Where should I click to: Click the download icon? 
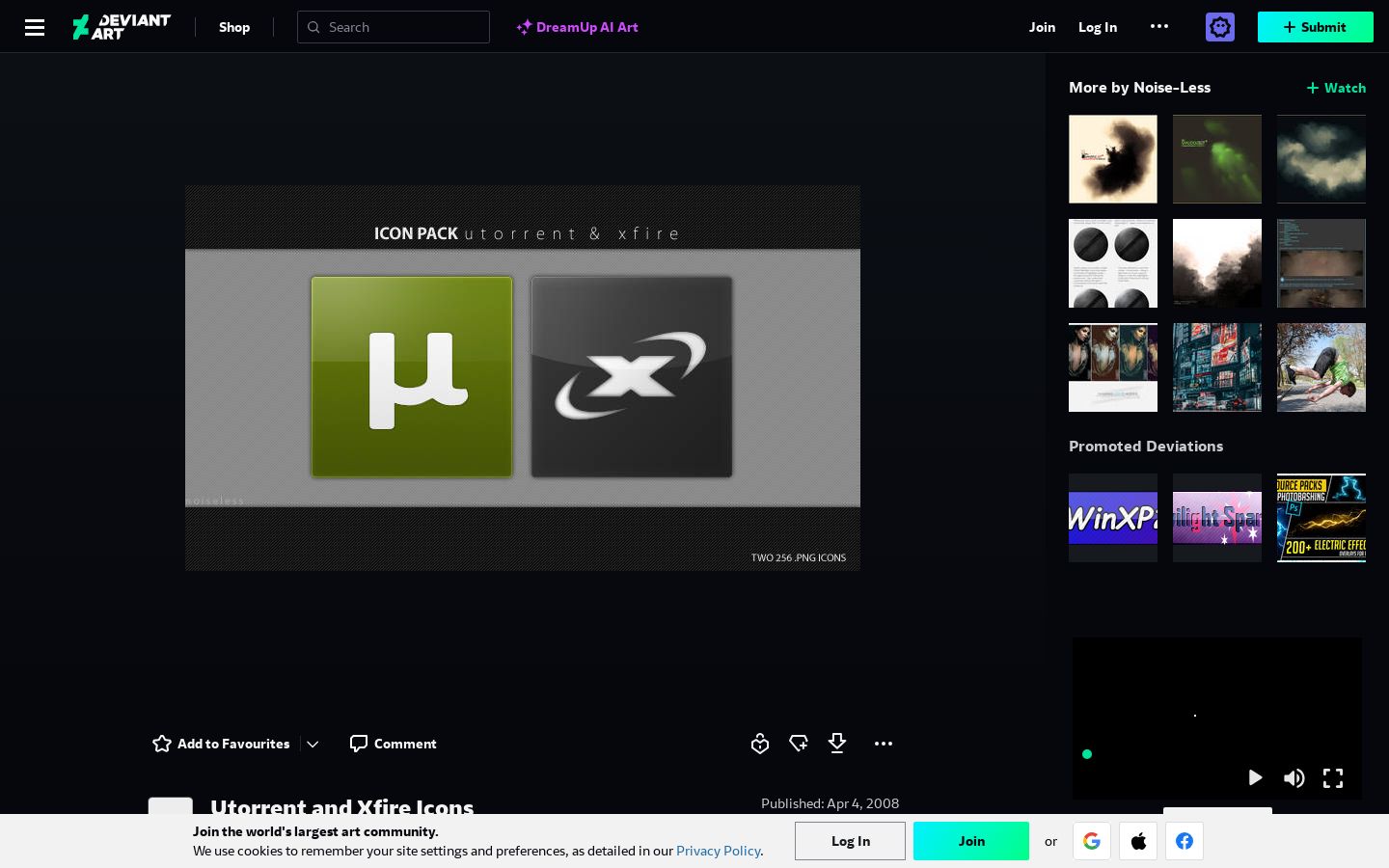point(837,744)
